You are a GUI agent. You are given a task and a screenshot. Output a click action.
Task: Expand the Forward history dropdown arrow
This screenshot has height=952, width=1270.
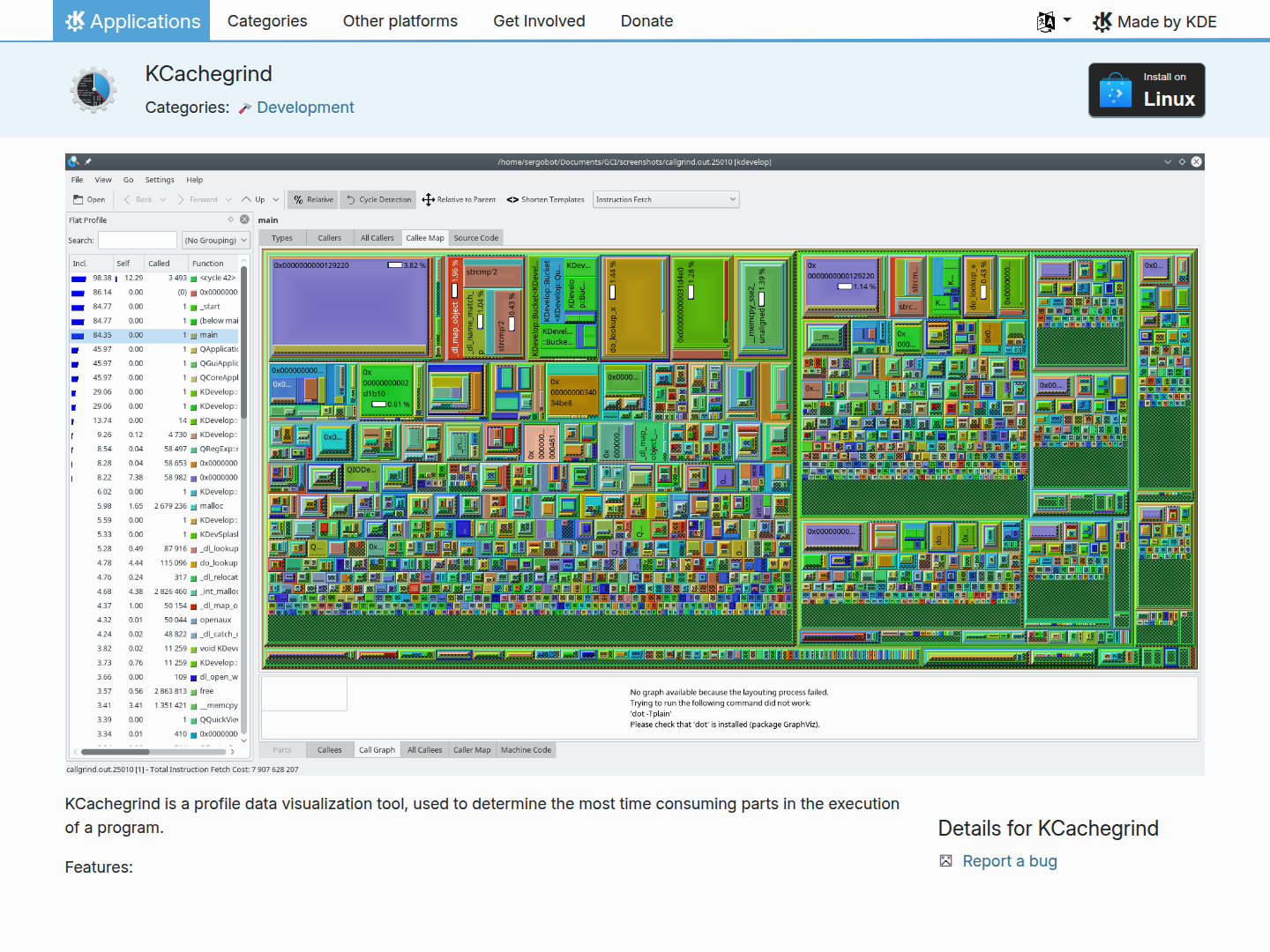coord(228,199)
